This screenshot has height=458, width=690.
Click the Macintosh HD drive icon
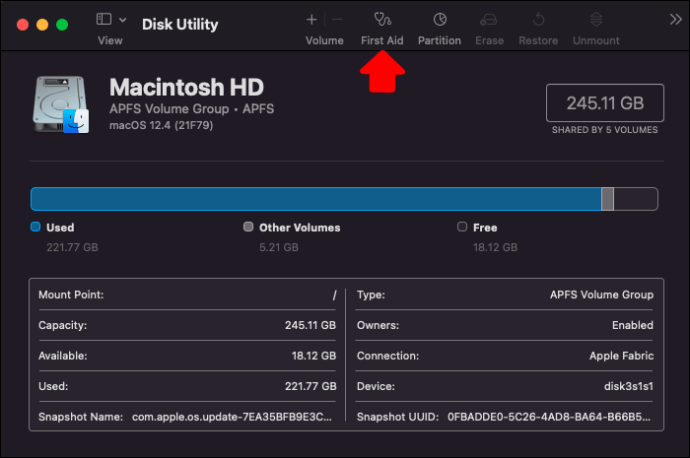[x=62, y=103]
